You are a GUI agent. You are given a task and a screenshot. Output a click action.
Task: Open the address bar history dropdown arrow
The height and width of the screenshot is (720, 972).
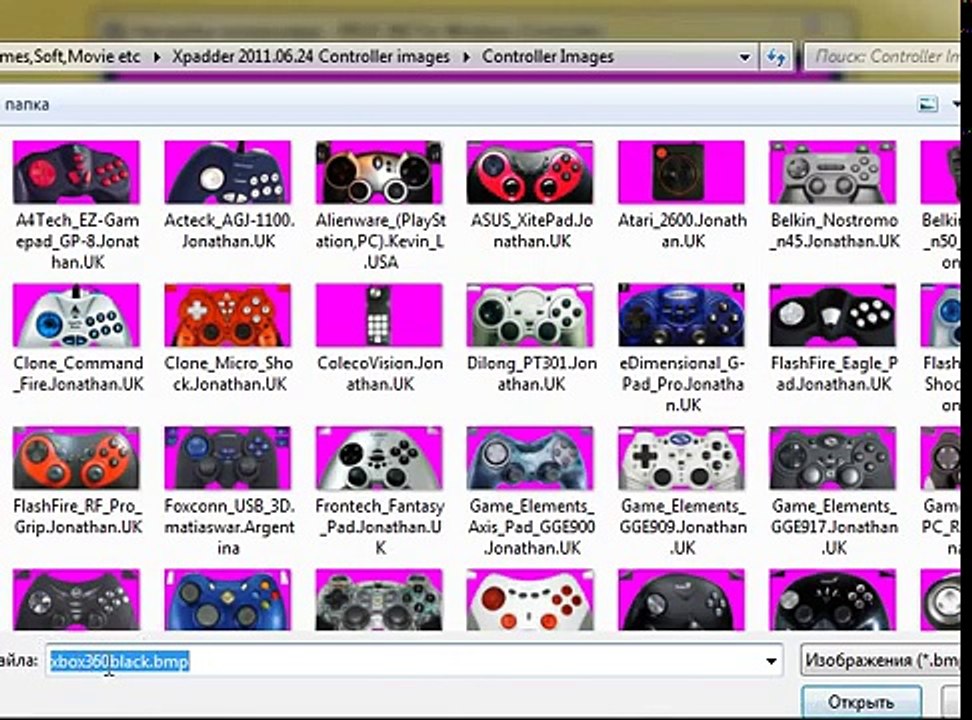pos(744,57)
